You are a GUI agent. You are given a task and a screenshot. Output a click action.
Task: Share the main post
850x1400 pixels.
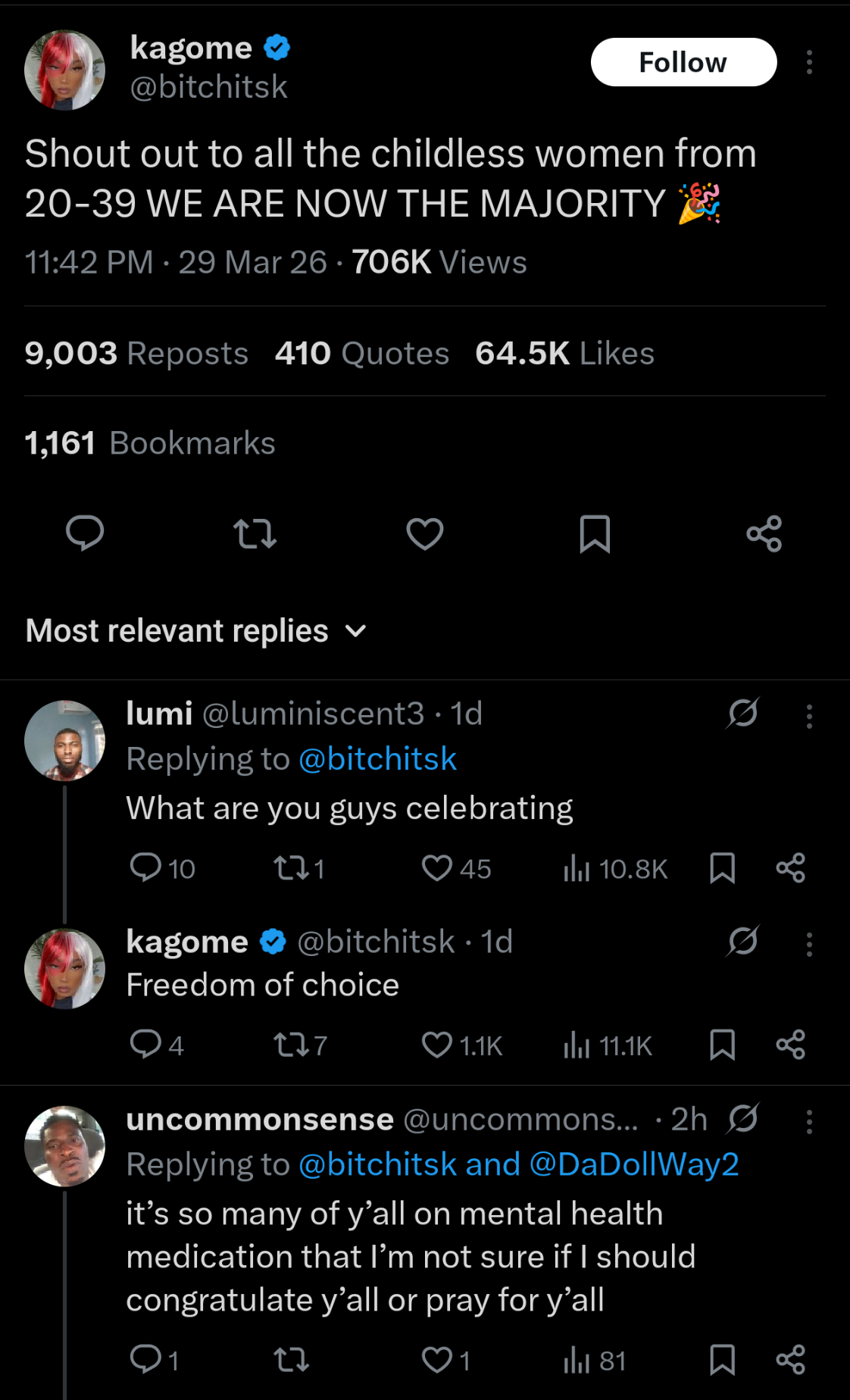pos(764,534)
